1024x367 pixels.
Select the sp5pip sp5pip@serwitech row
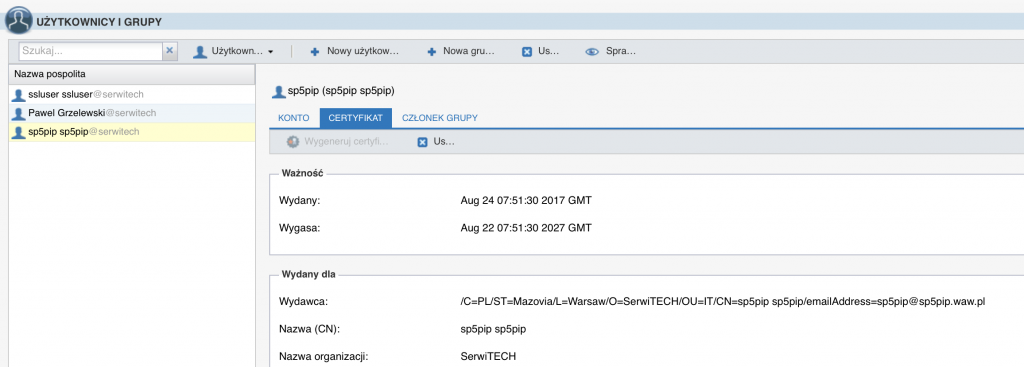click(x=132, y=132)
